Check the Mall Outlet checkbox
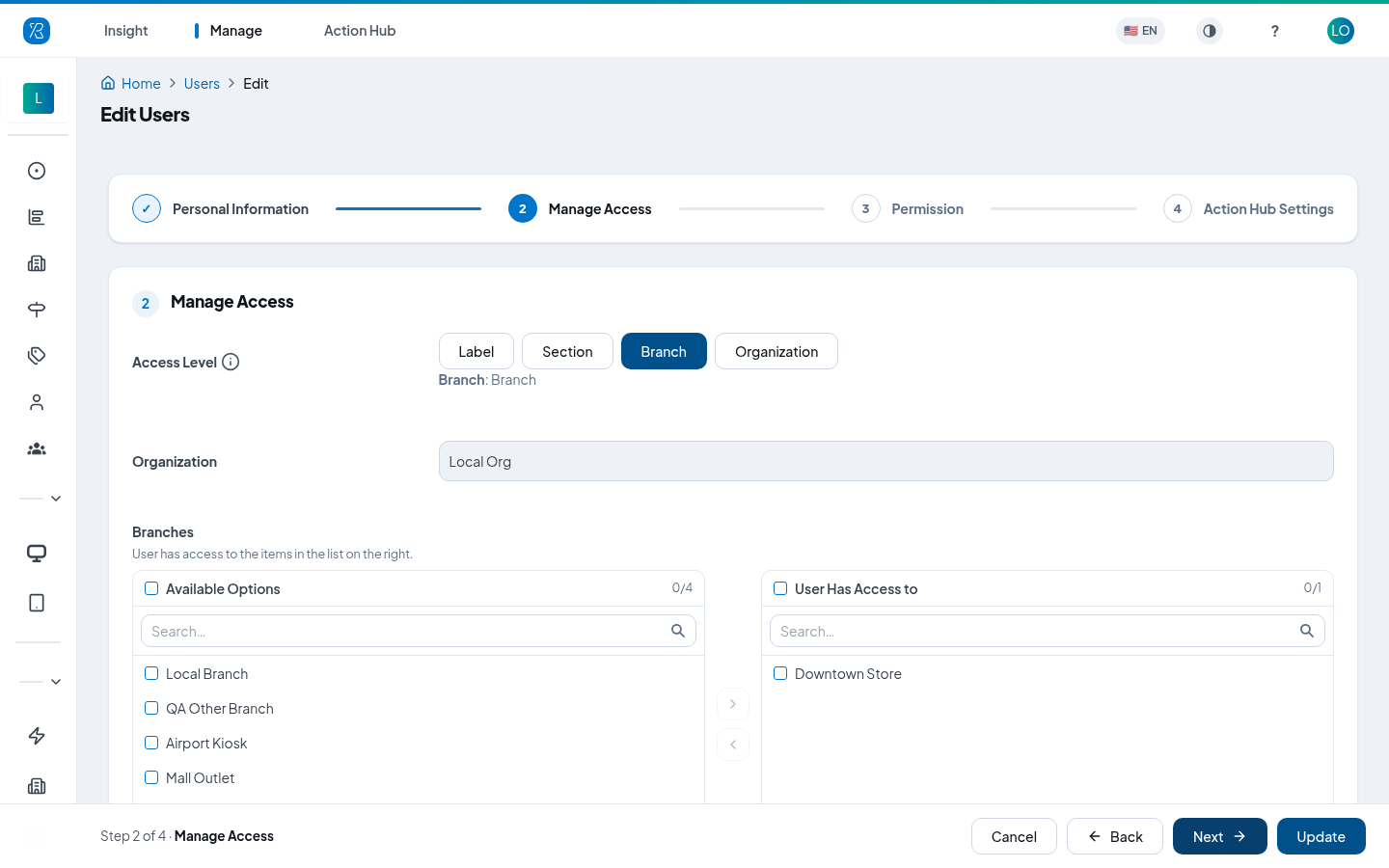The width and height of the screenshot is (1389, 868). click(x=151, y=777)
